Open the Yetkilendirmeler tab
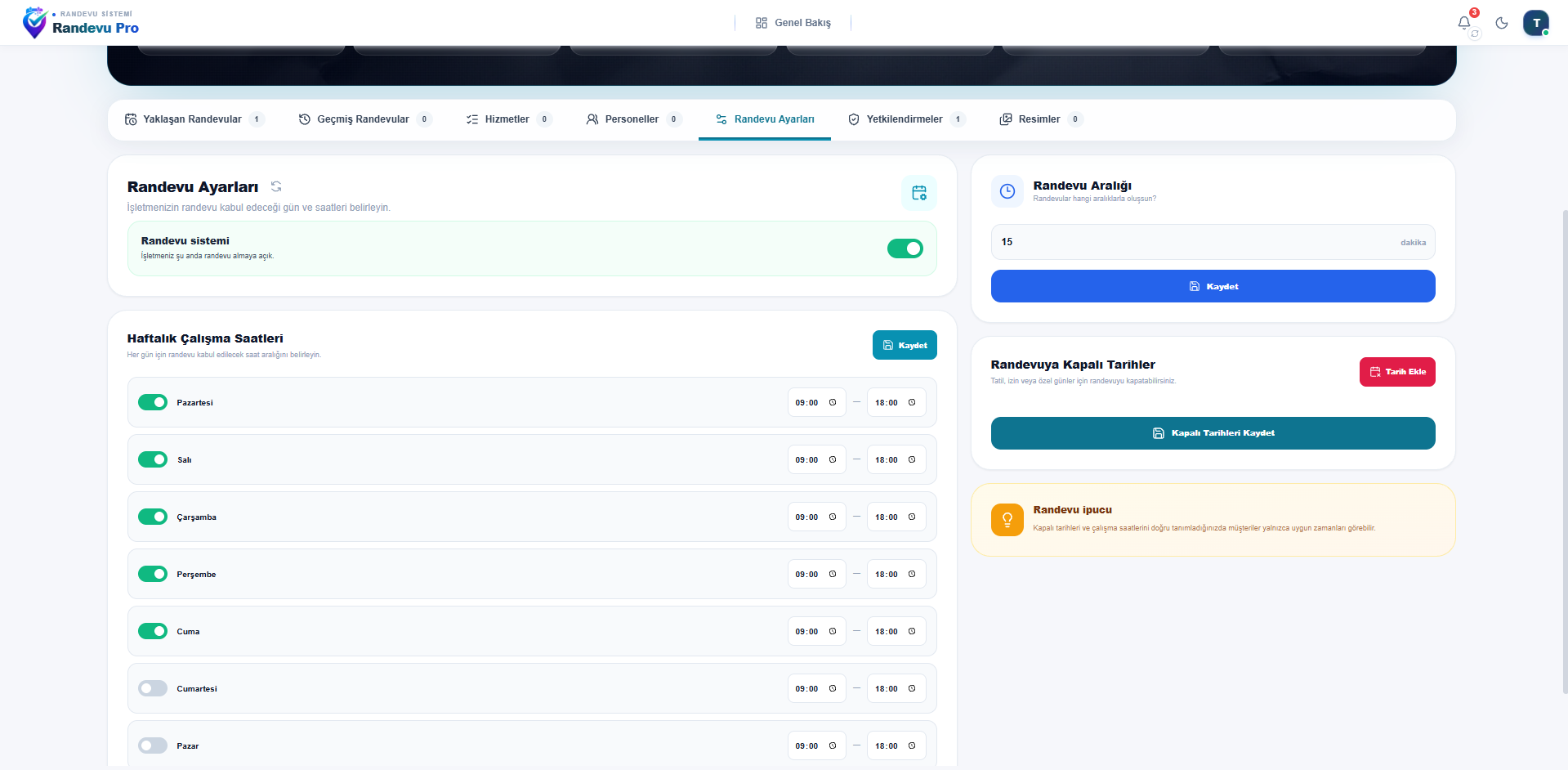This screenshot has width=1568, height=770. click(x=905, y=119)
